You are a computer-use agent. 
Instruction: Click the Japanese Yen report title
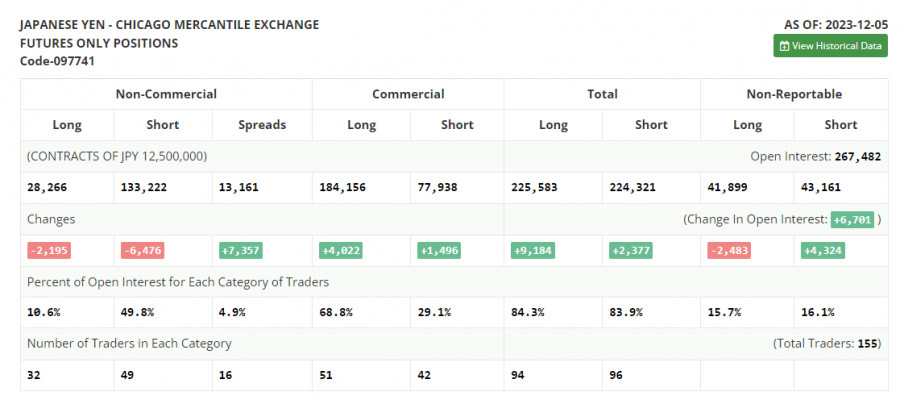point(170,24)
